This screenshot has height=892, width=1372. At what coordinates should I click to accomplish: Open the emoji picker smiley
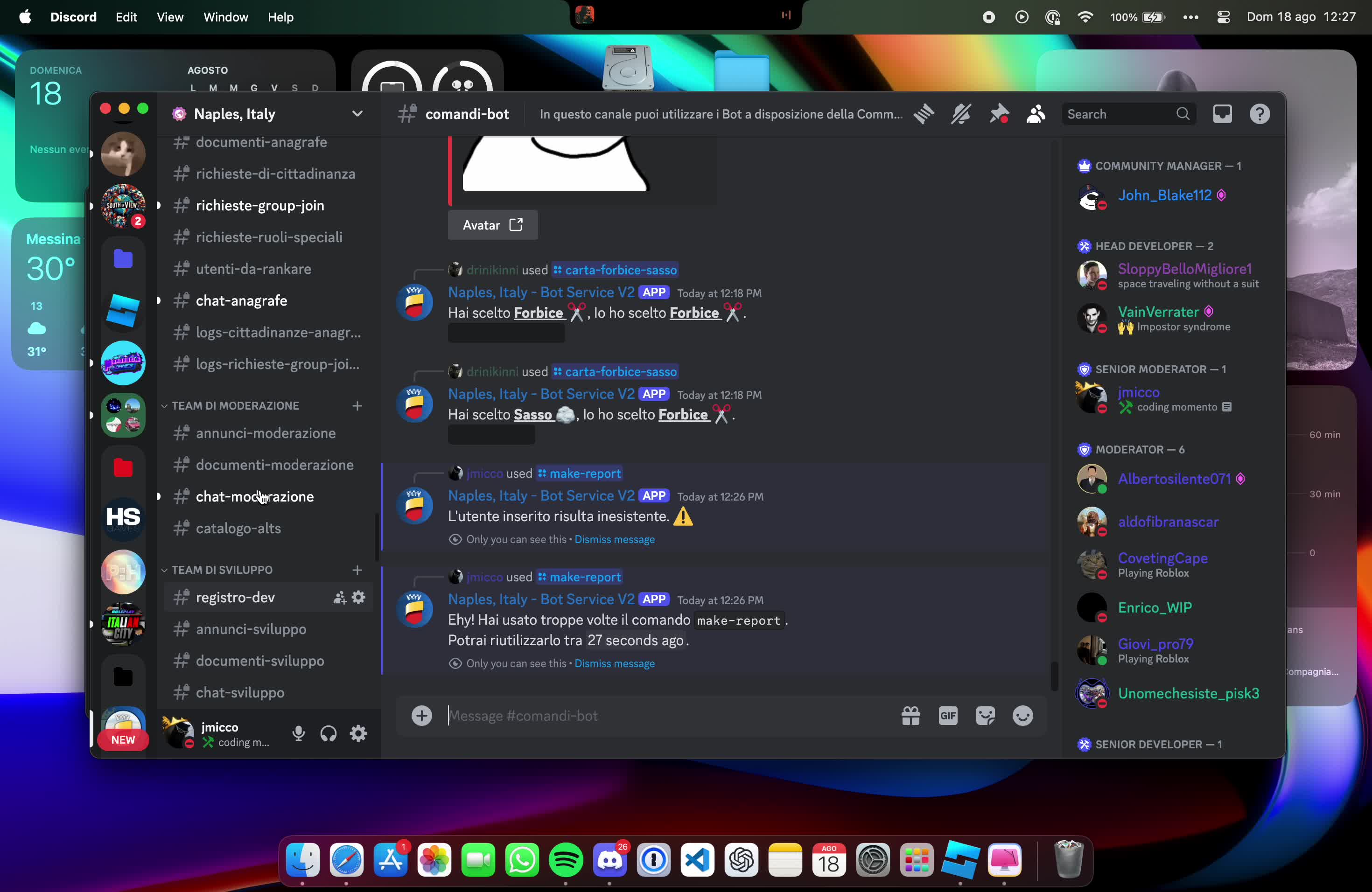pyautogui.click(x=1022, y=716)
